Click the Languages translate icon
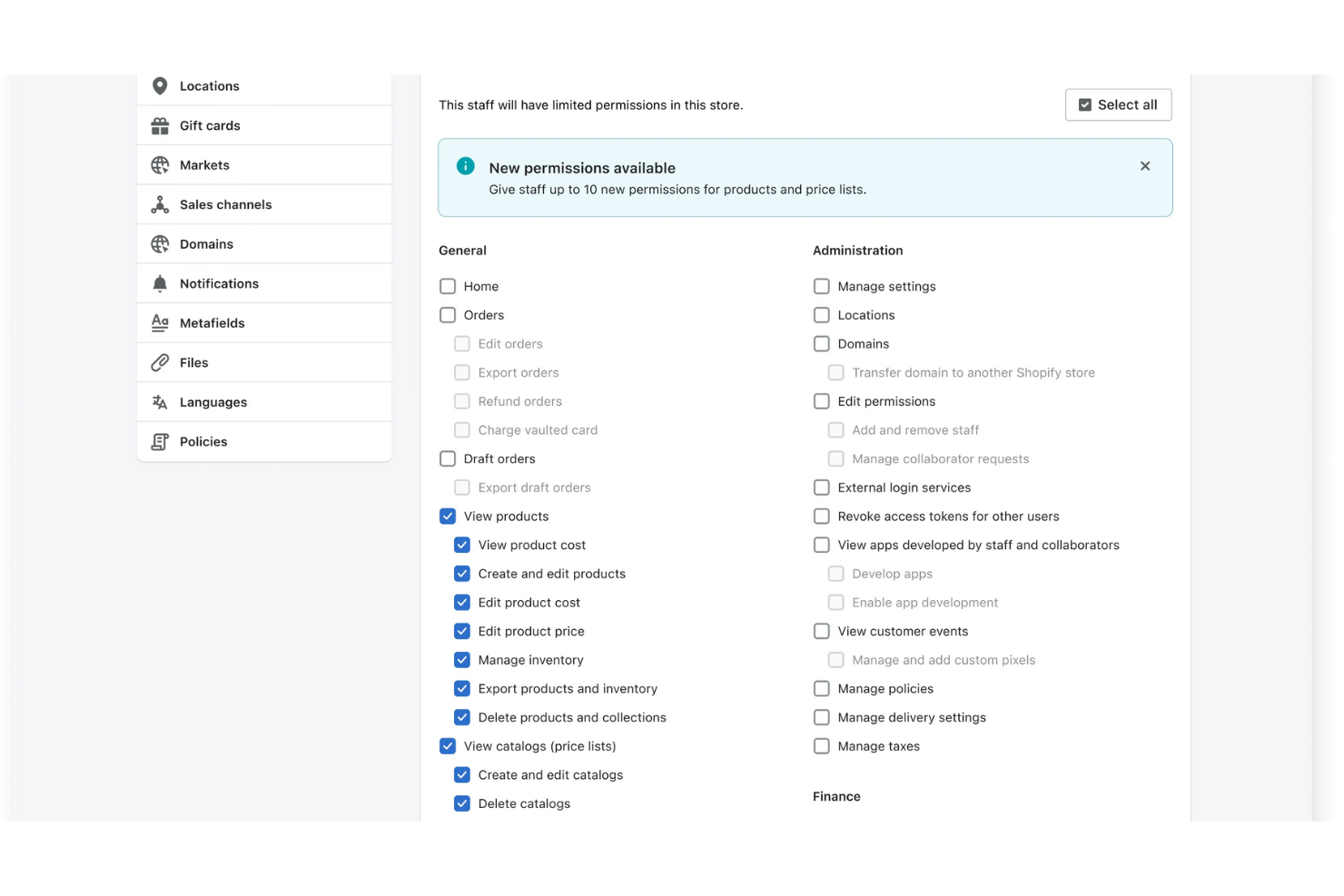This screenshot has height=896, width=1344. click(160, 402)
